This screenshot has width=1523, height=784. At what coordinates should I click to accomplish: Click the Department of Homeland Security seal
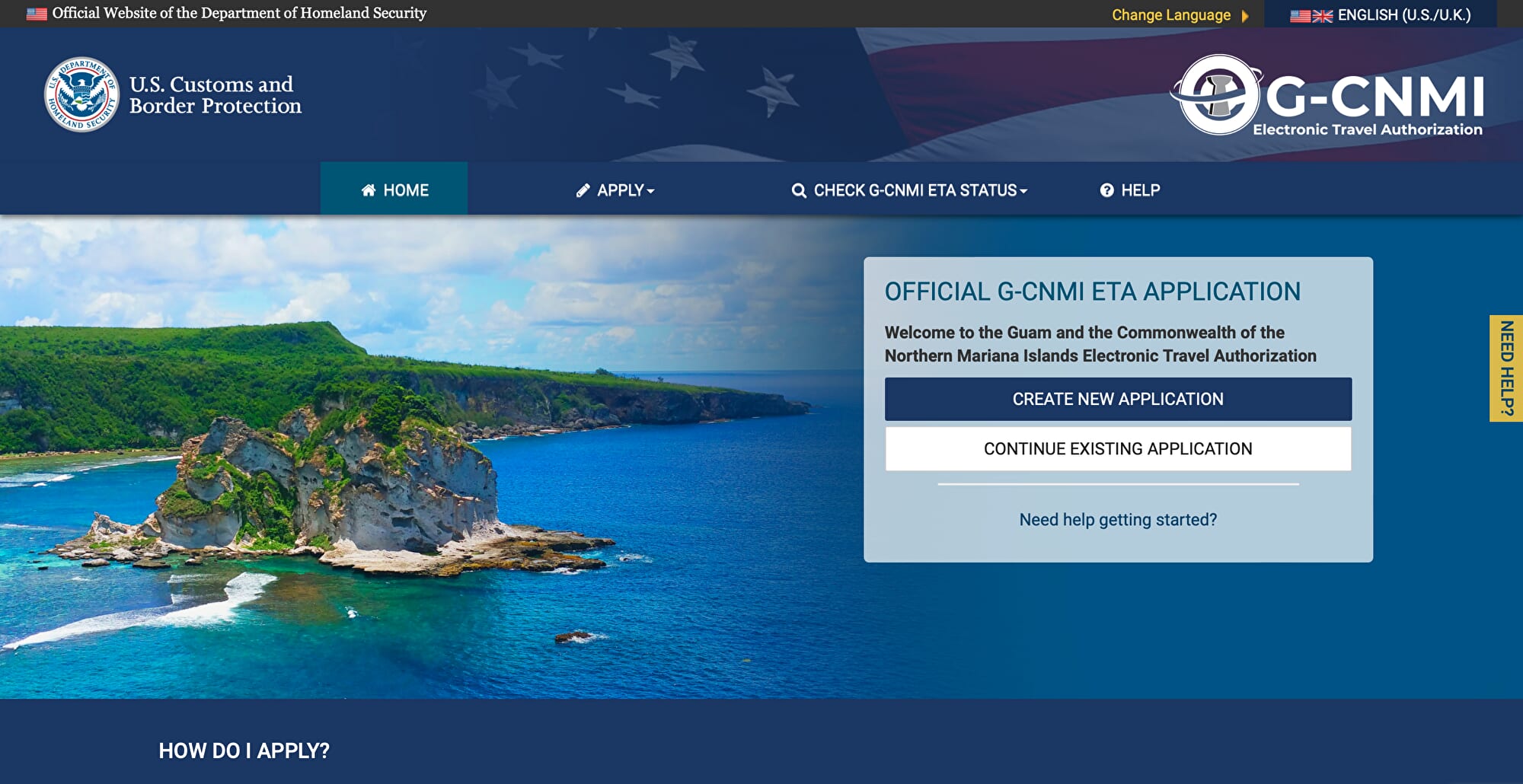(x=81, y=94)
